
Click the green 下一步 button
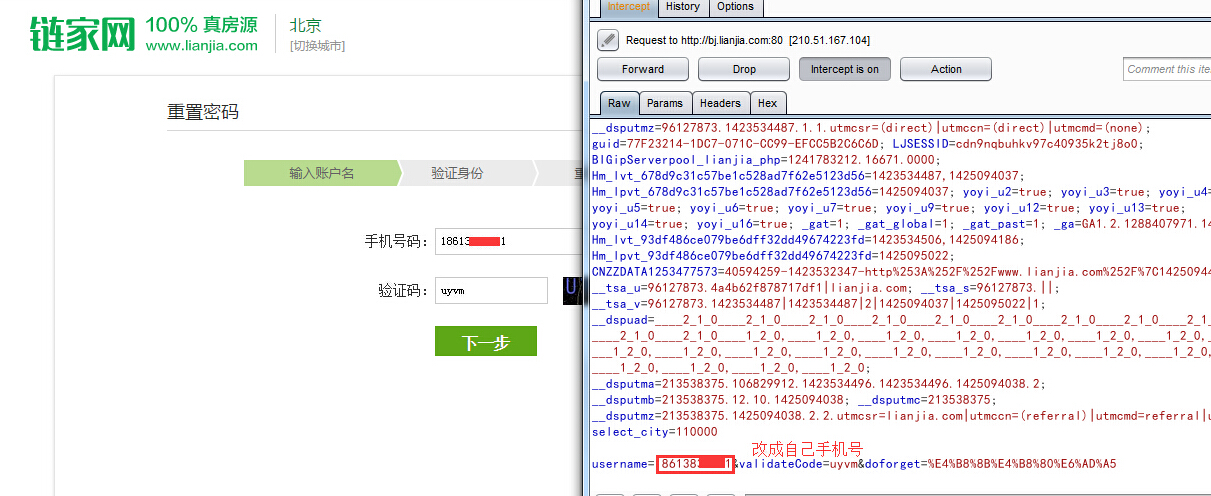coord(486,341)
